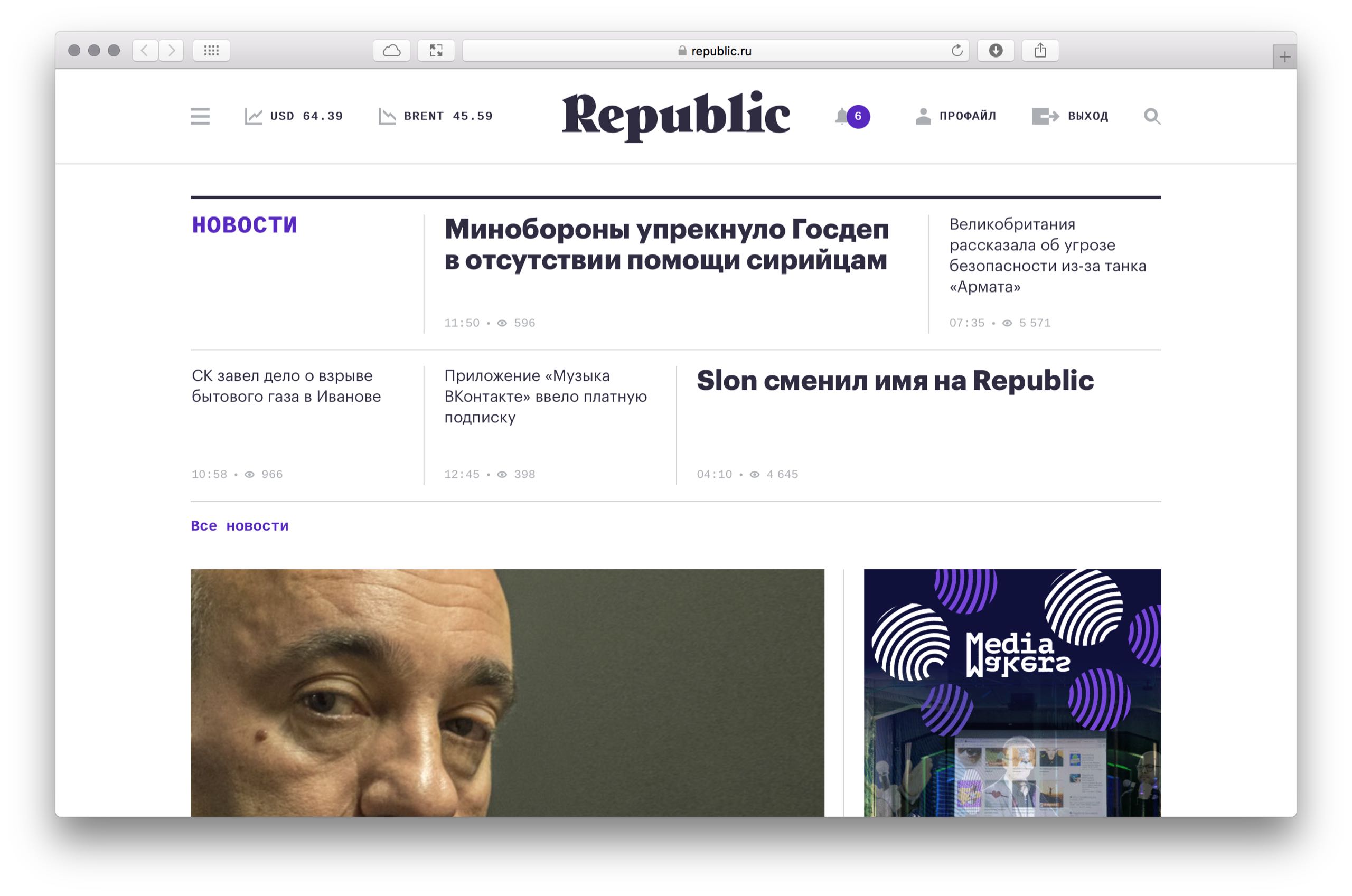Click the ВЫХОД logout link
Image resolution: width=1352 pixels, height=896 pixels.
pyautogui.click(x=1069, y=116)
